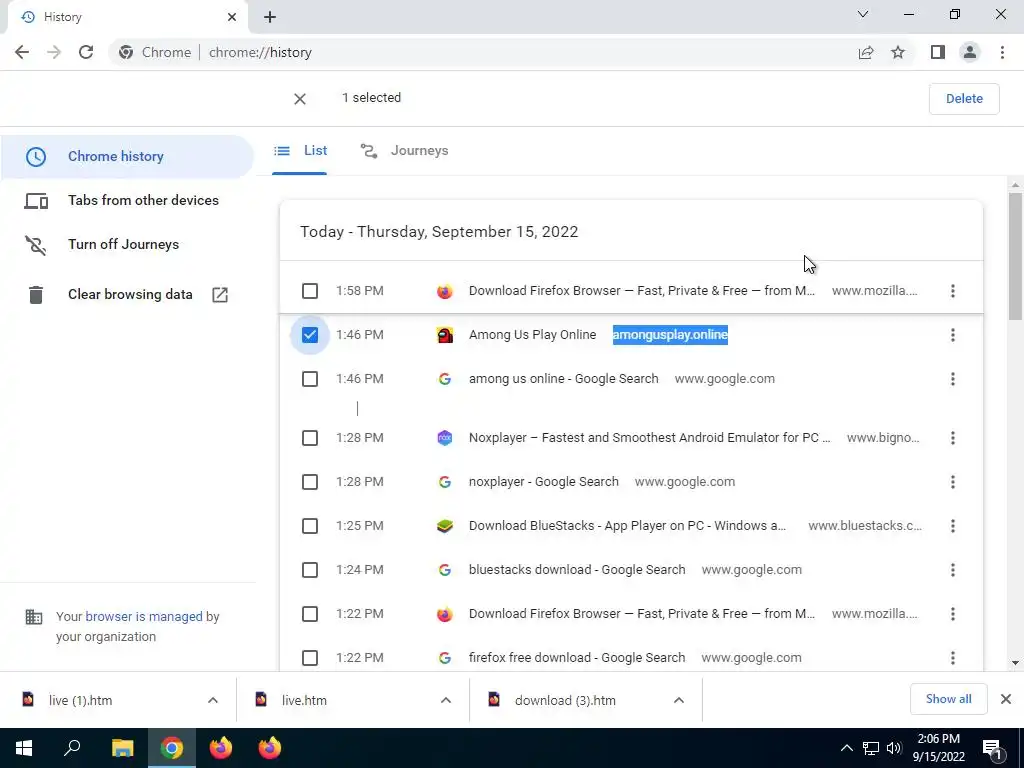
Task: Open actions menu for among us online search
Action: click(x=953, y=379)
